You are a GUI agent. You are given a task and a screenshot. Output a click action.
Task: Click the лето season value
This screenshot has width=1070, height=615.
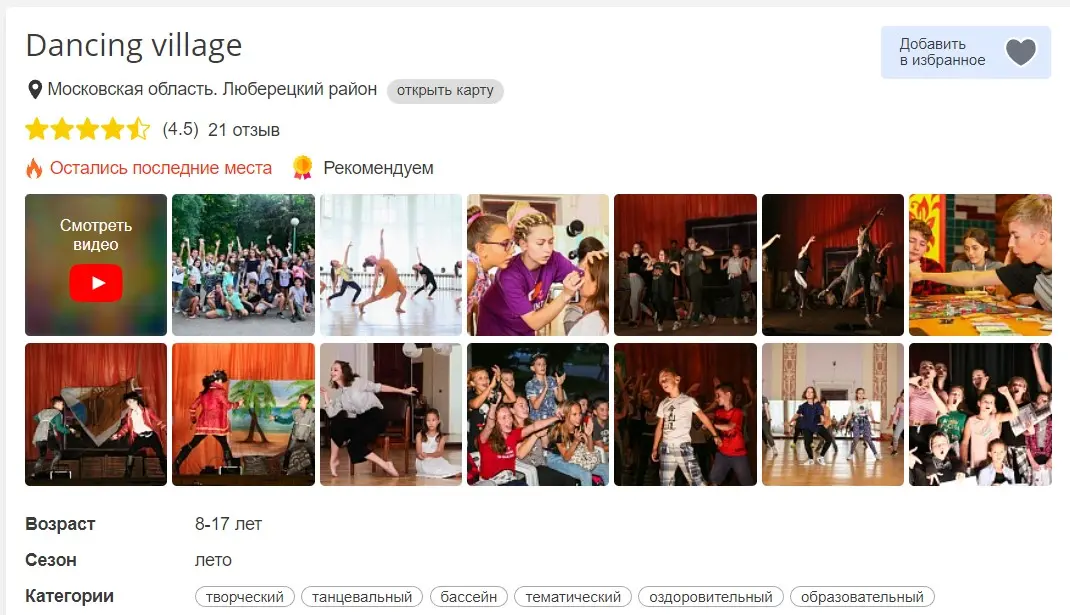214,560
